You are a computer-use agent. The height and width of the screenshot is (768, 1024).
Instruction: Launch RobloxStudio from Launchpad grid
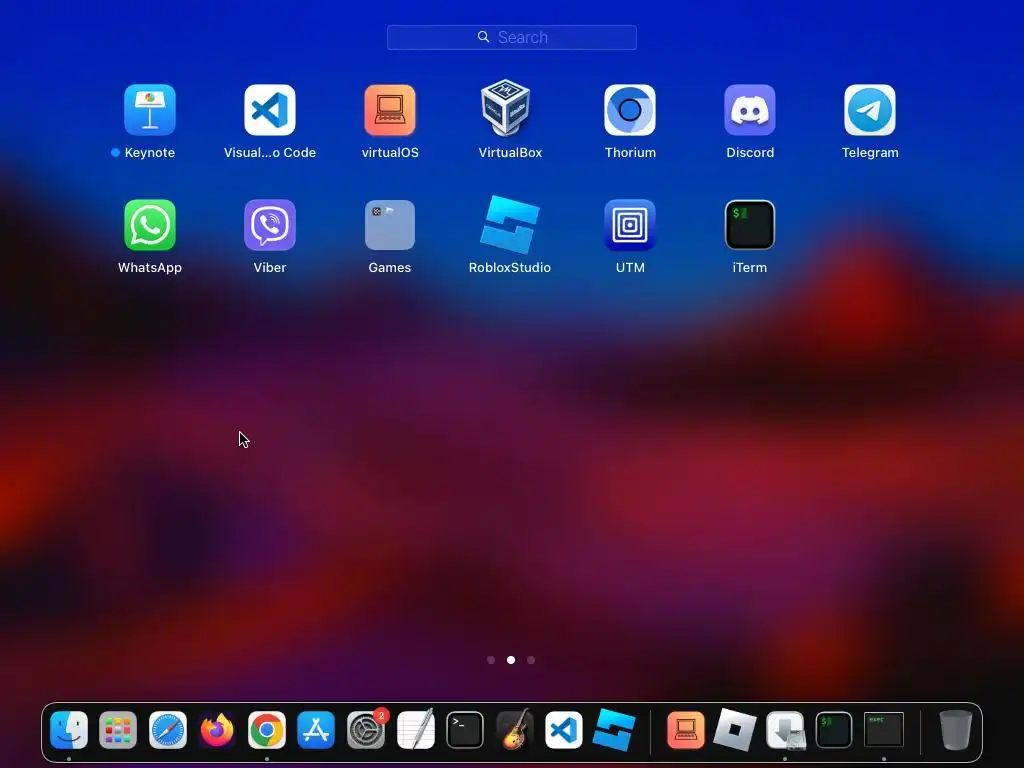coord(509,225)
